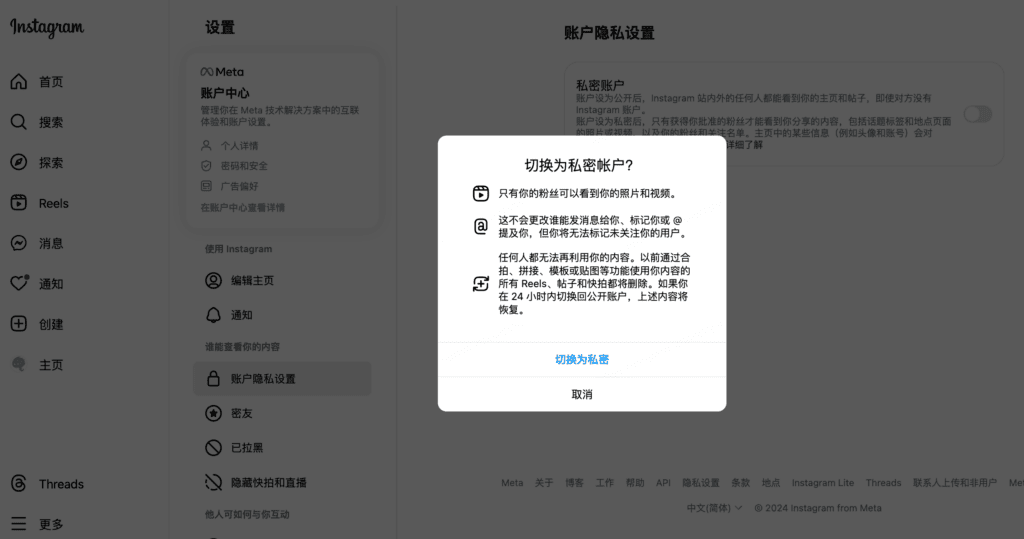Open the 个人详情 link
Screen dimensions: 1024x539
pos(239,146)
